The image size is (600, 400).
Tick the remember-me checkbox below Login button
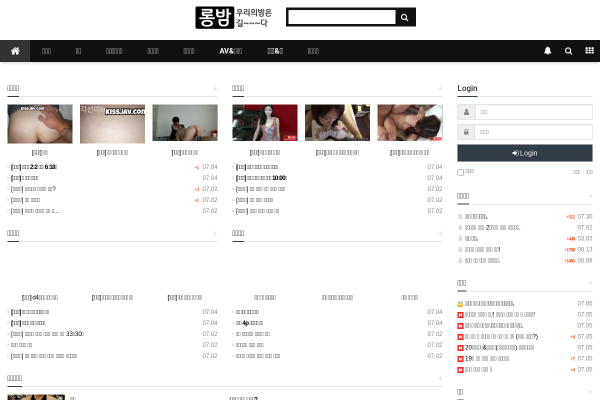click(x=461, y=172)
